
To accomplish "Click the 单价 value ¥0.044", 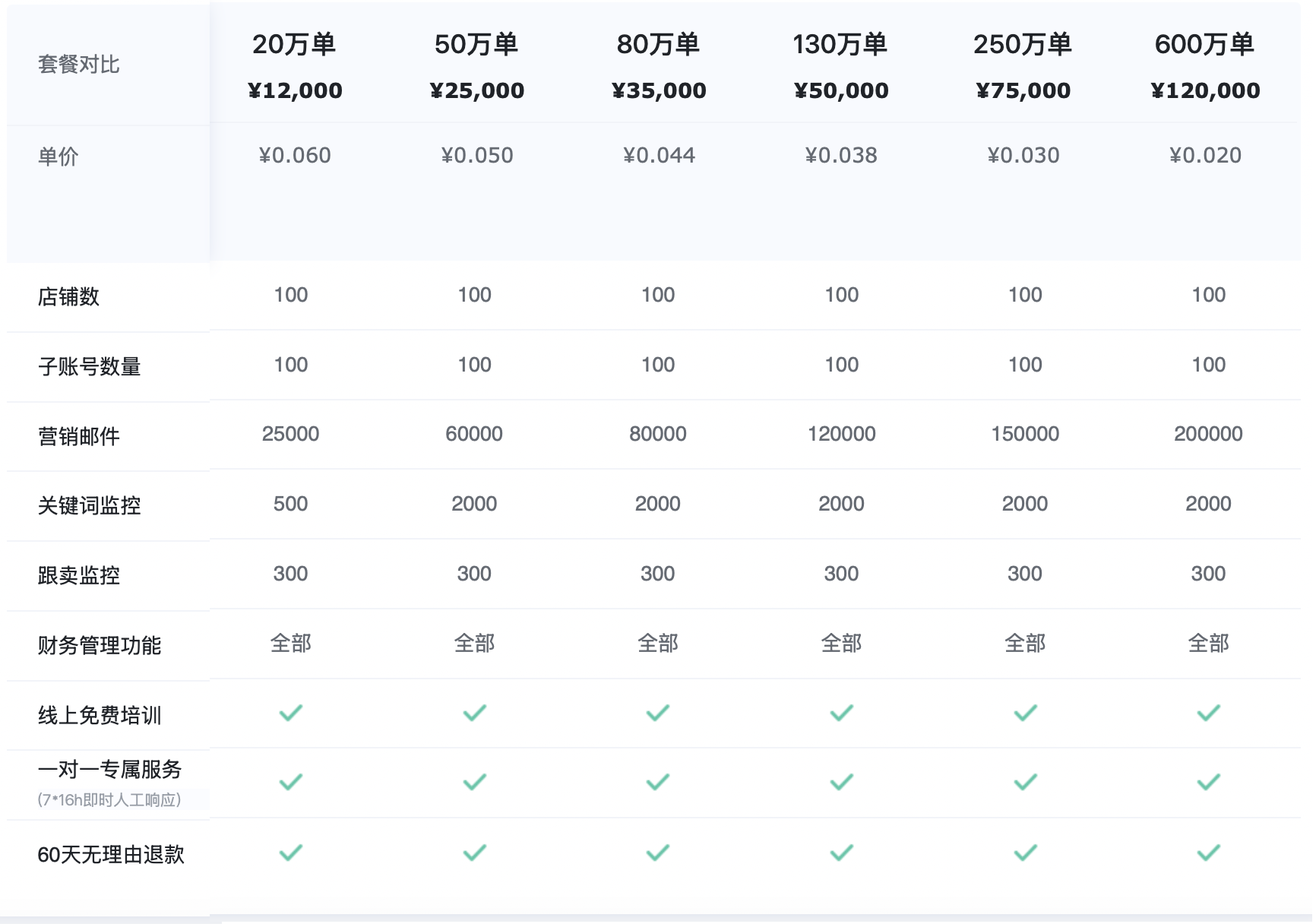I will [x=659, y=156].
